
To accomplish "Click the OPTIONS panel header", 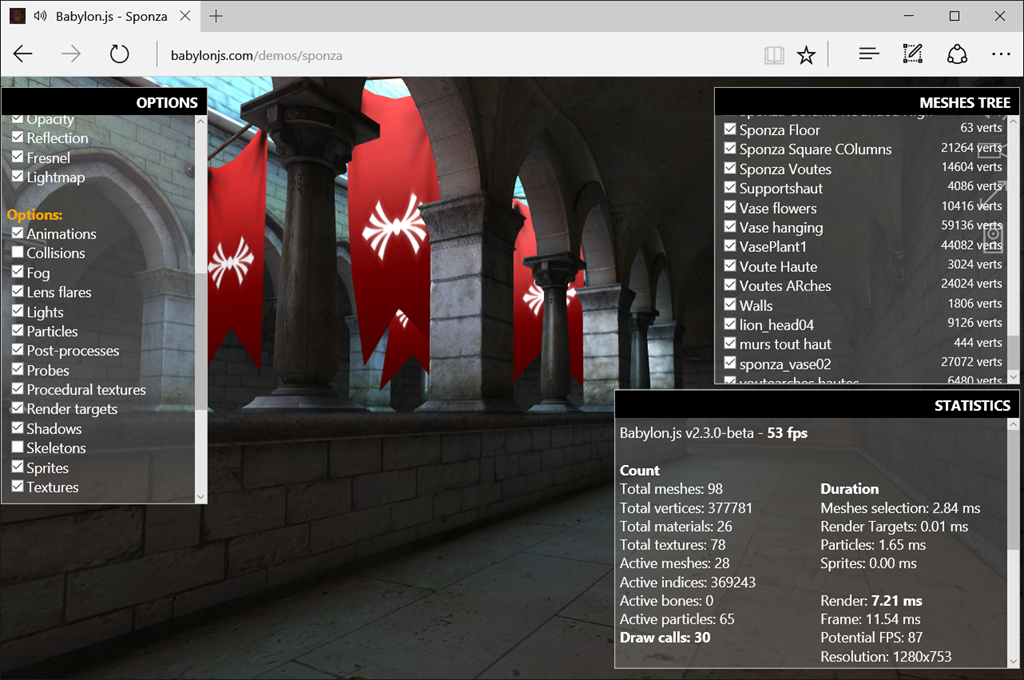I will (x=104, y=102).
